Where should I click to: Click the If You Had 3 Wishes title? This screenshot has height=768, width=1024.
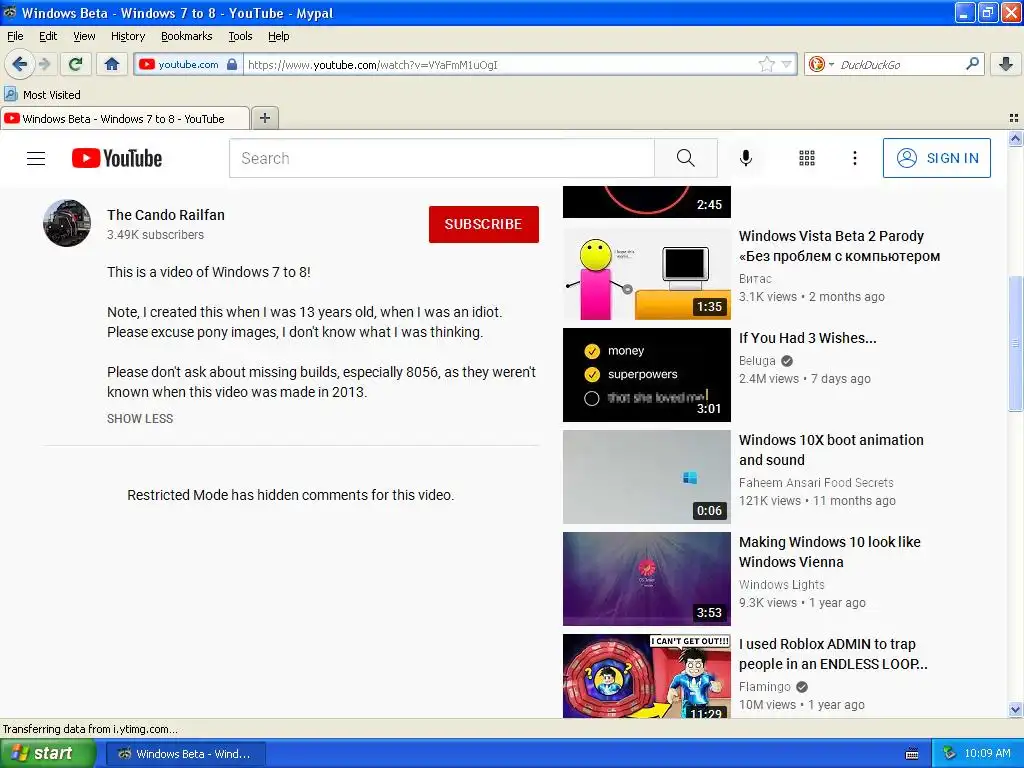(807, 338)
